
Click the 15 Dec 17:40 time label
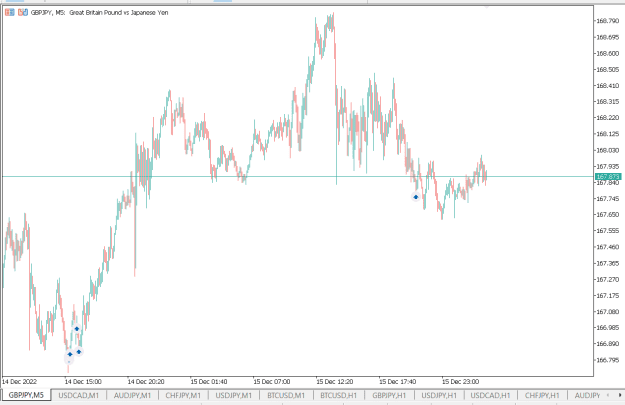pos(397,382)
